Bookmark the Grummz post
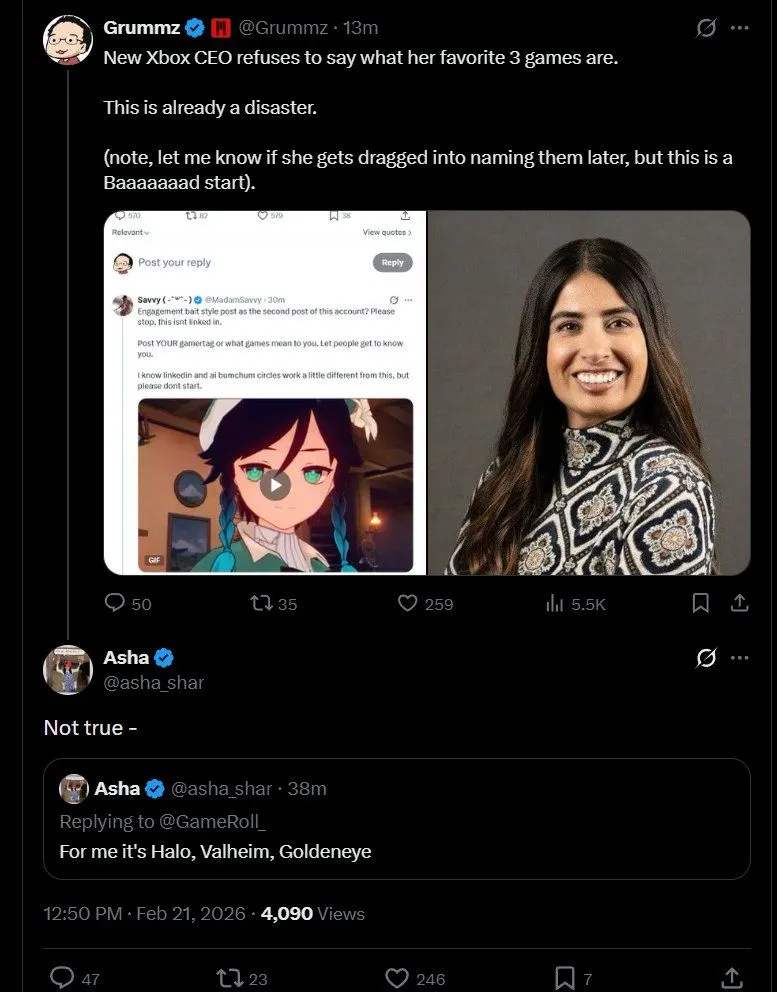This screenshot has height=992, width=777. point(701,603)
